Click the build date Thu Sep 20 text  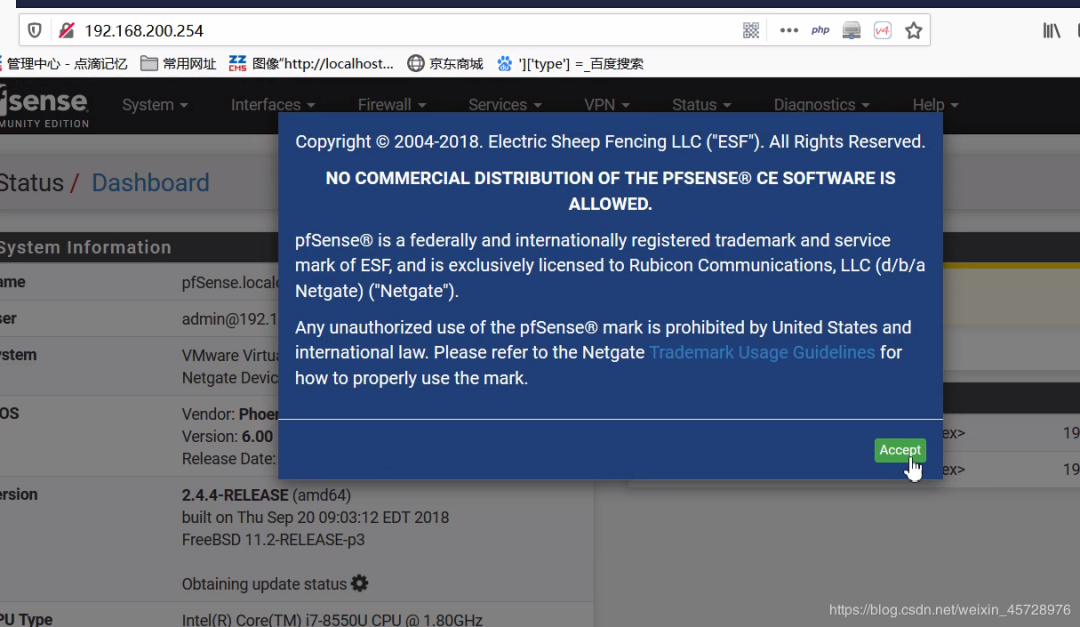[x=315, y=517]
